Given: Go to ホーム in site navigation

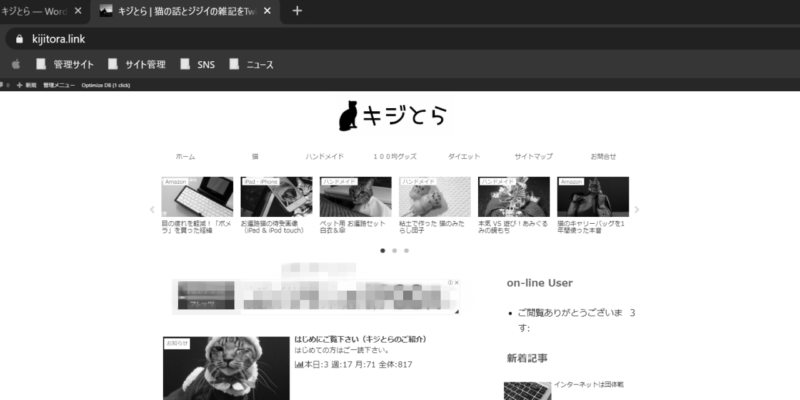Looking at the screenshot, I should [185, 157].
